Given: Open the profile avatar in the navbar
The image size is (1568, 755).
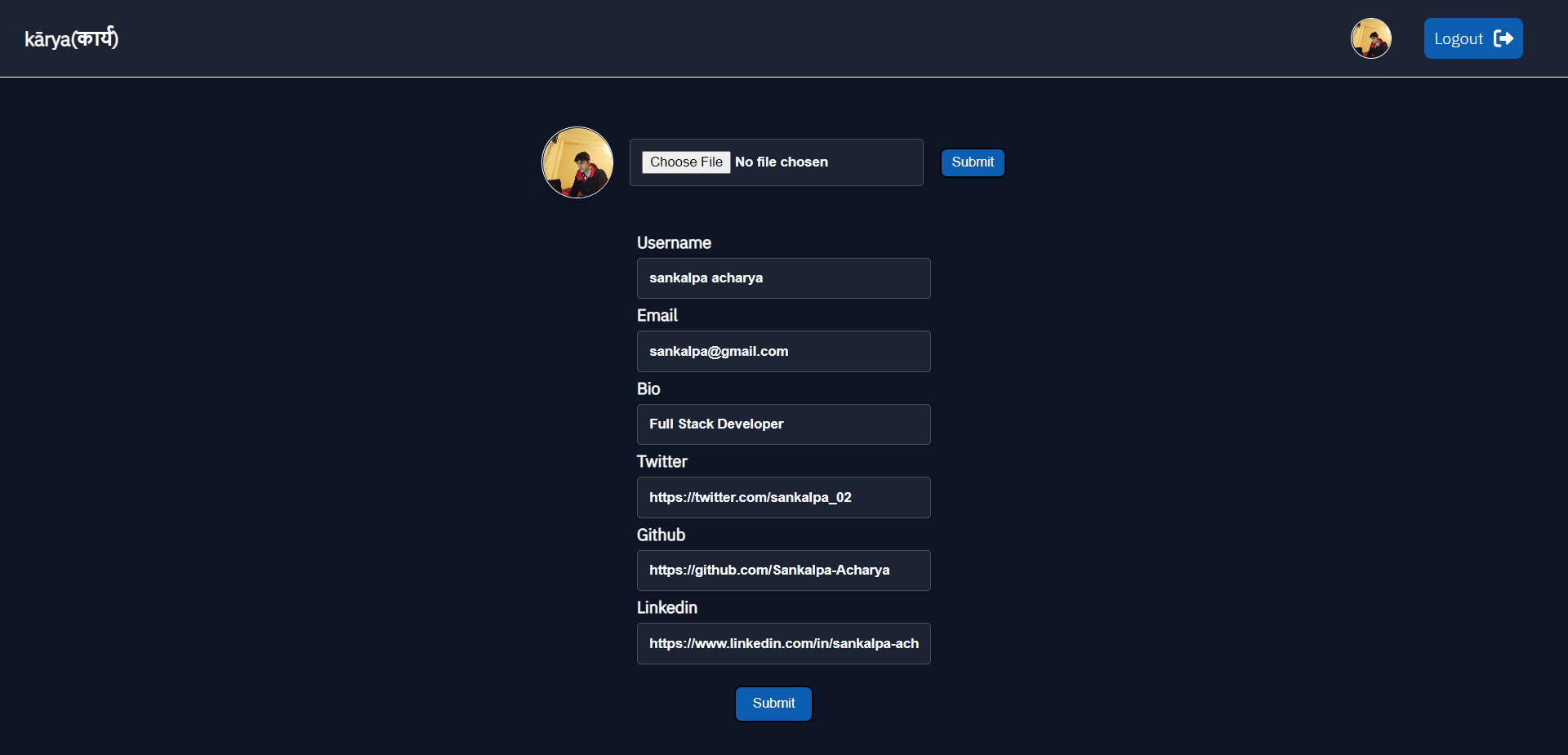Looking at the screenshot, I should (x=1370, y=38).
